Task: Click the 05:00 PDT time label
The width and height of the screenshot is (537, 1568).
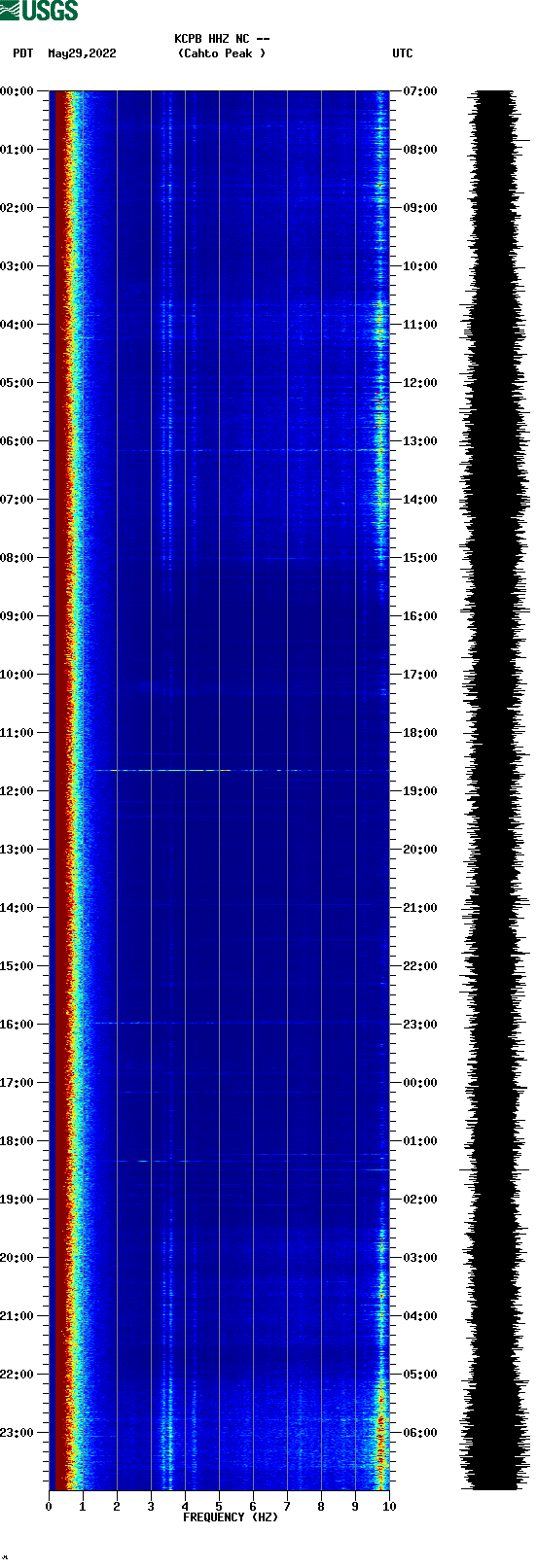Action: [17, 383]
